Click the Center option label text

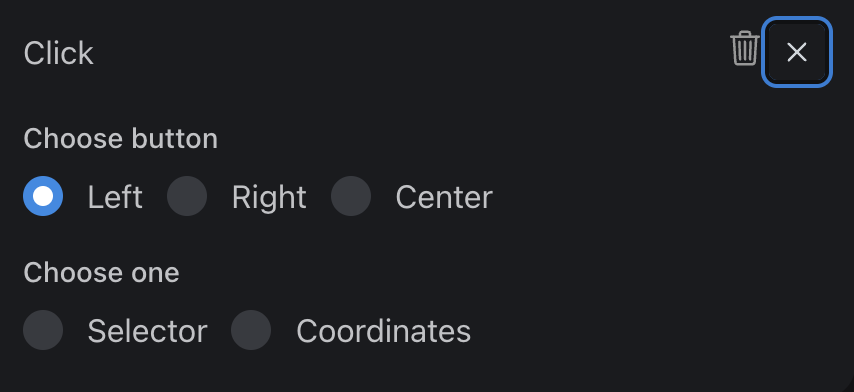pos(444,197)
